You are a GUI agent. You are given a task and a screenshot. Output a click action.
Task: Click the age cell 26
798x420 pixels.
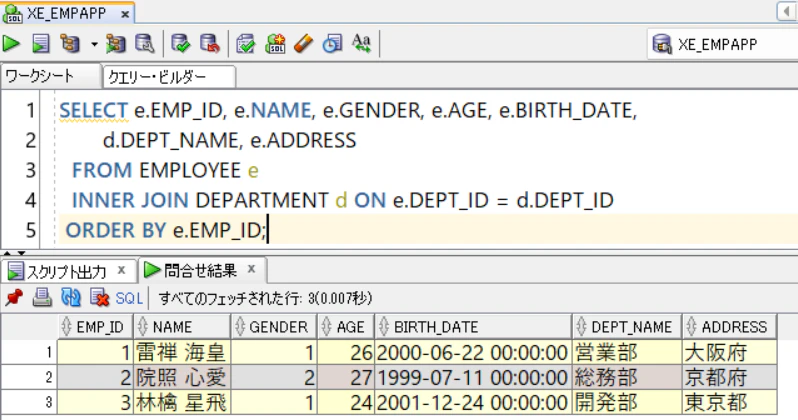[x=346, y=352]
